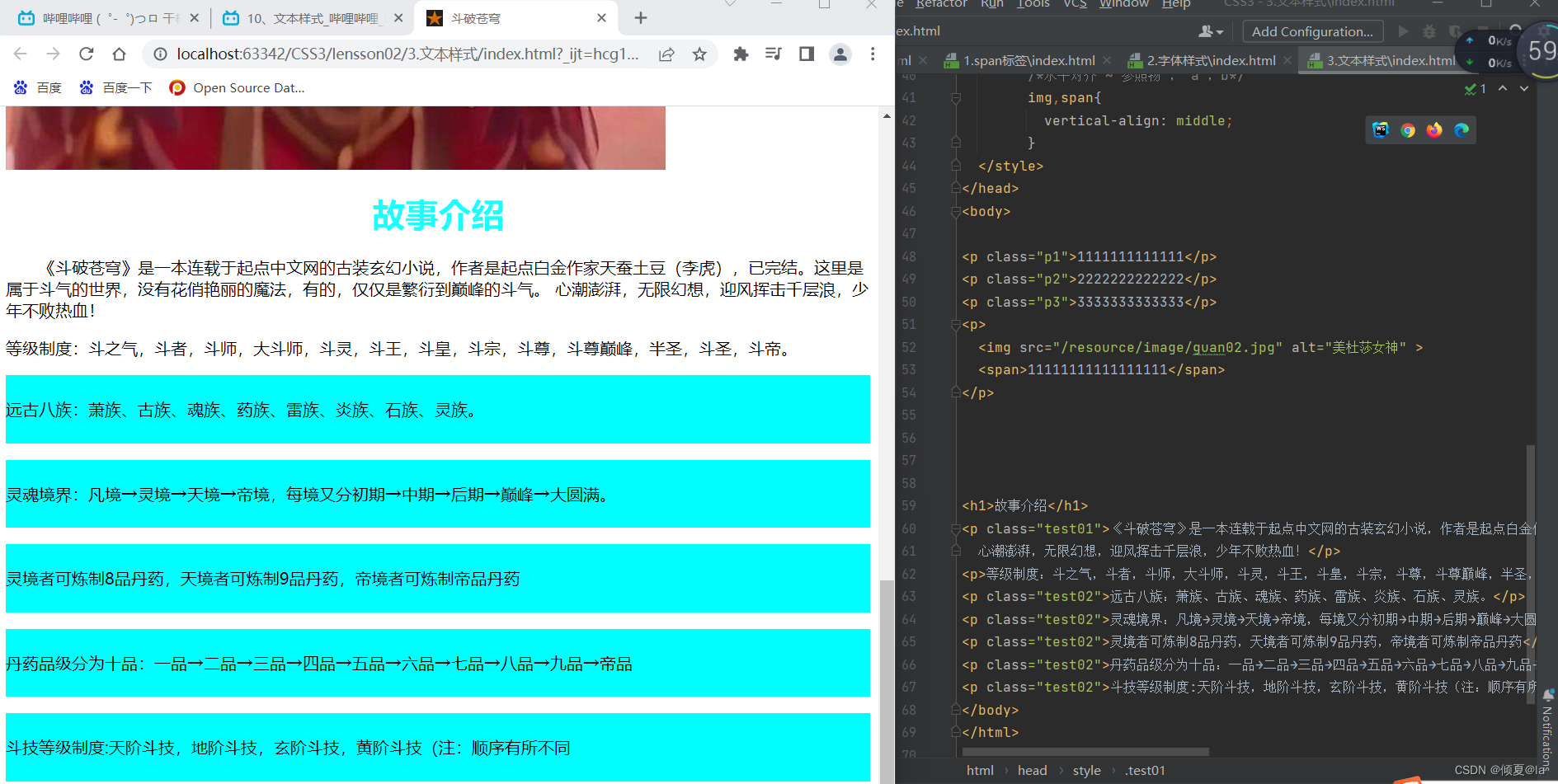The width and height of the screenshot is (1558, 784).
Task: Click the style breadcrumb in the editor footer
Action: pyautogui.click(x=1086, y=770)
